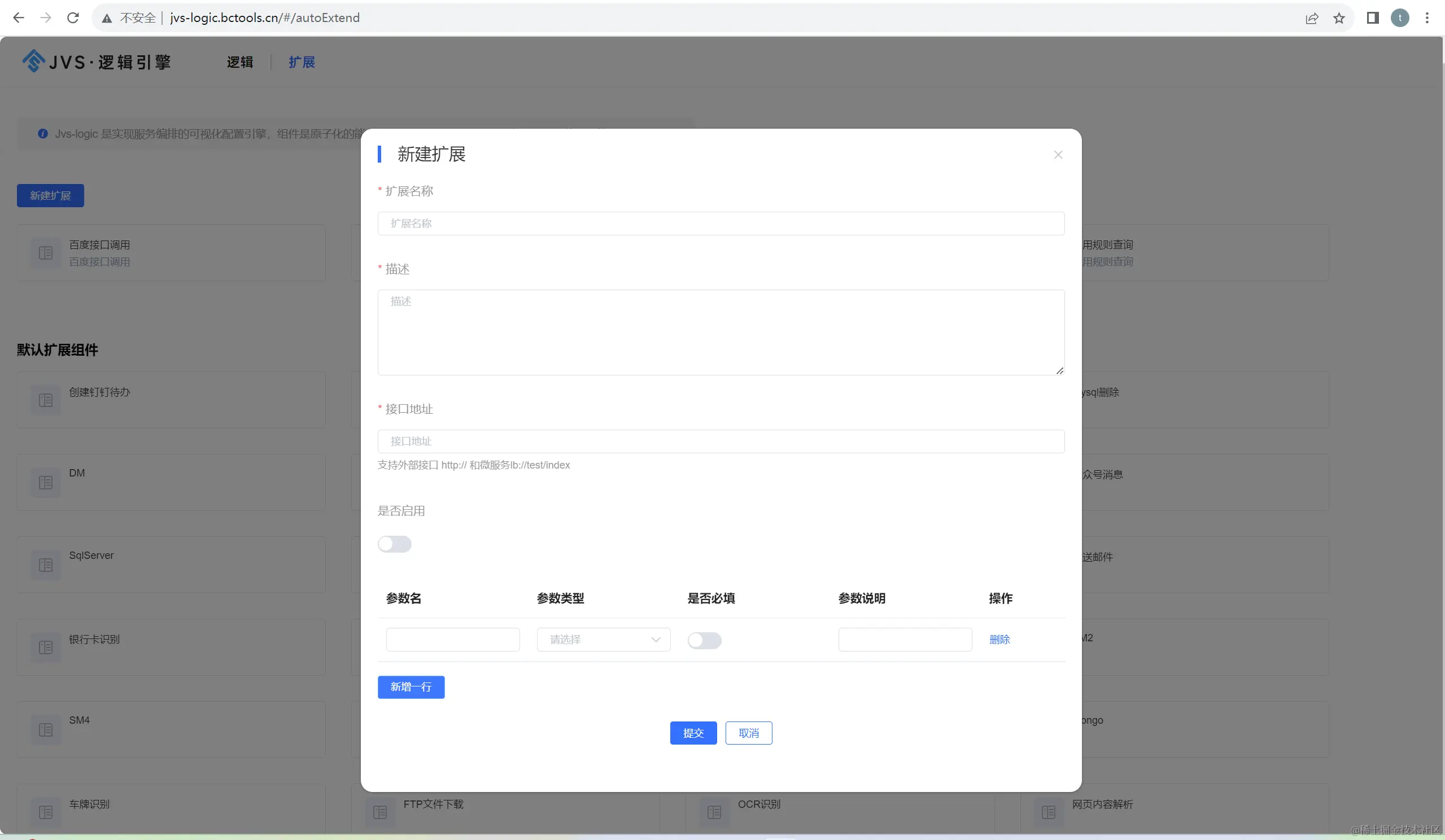Screen dimensions: 1445x840
Task: Click the browser back arrow
Action: [18, 17]
